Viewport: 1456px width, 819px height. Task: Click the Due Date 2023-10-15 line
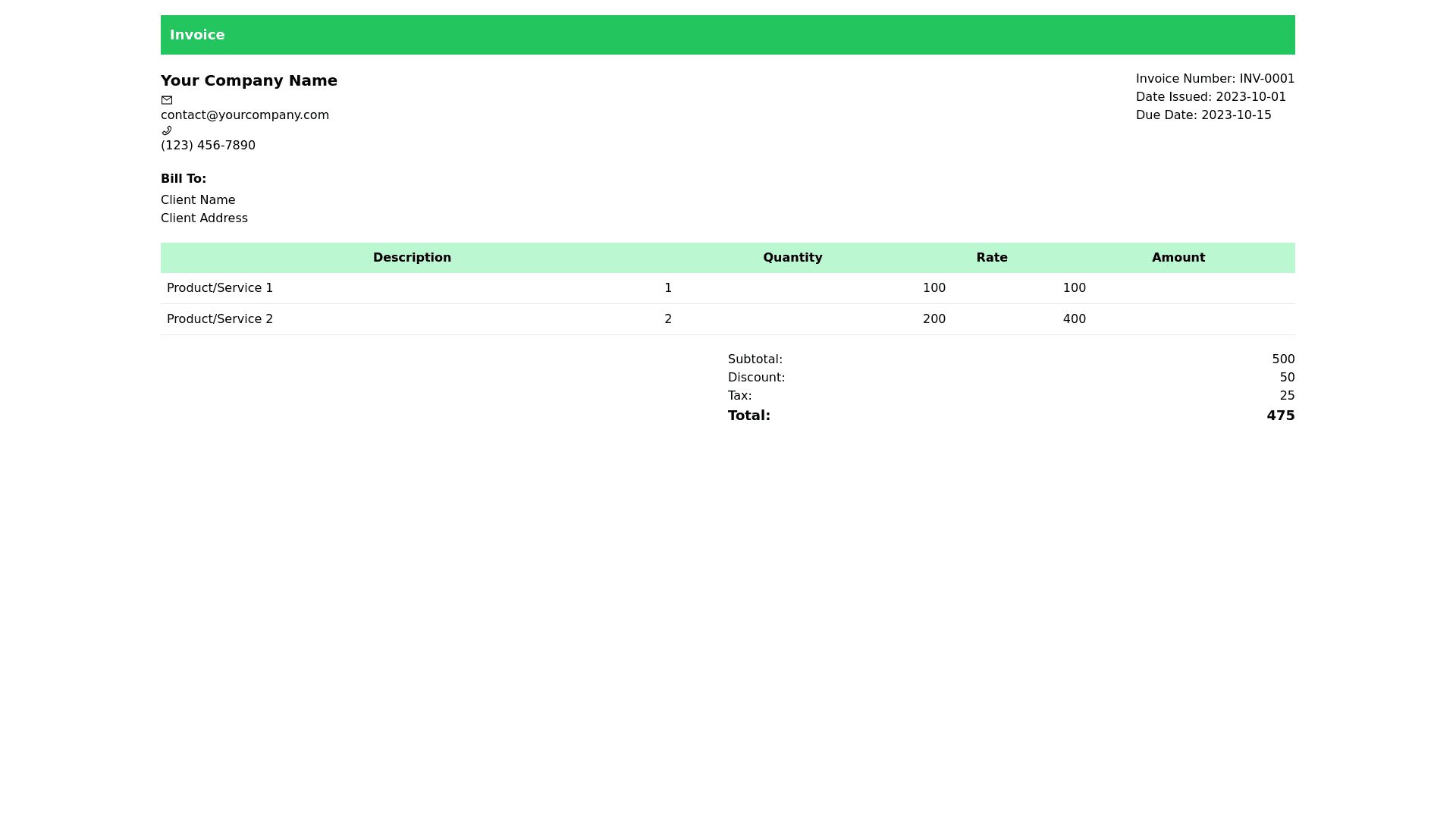(x=1203, y=115)
